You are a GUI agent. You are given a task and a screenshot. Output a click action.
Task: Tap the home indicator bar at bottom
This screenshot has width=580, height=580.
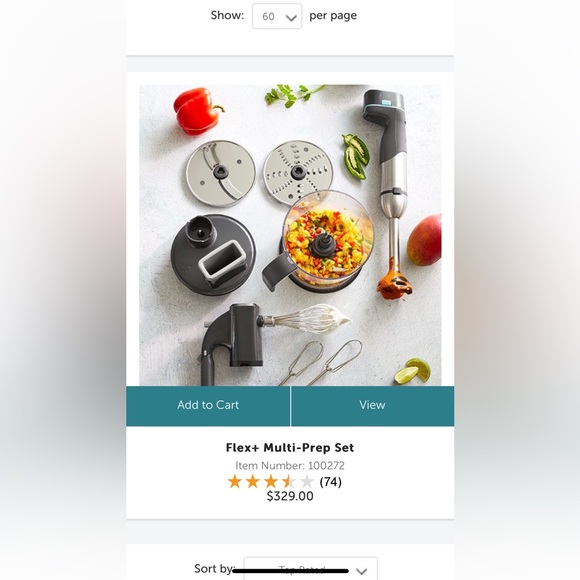point(291,571)
